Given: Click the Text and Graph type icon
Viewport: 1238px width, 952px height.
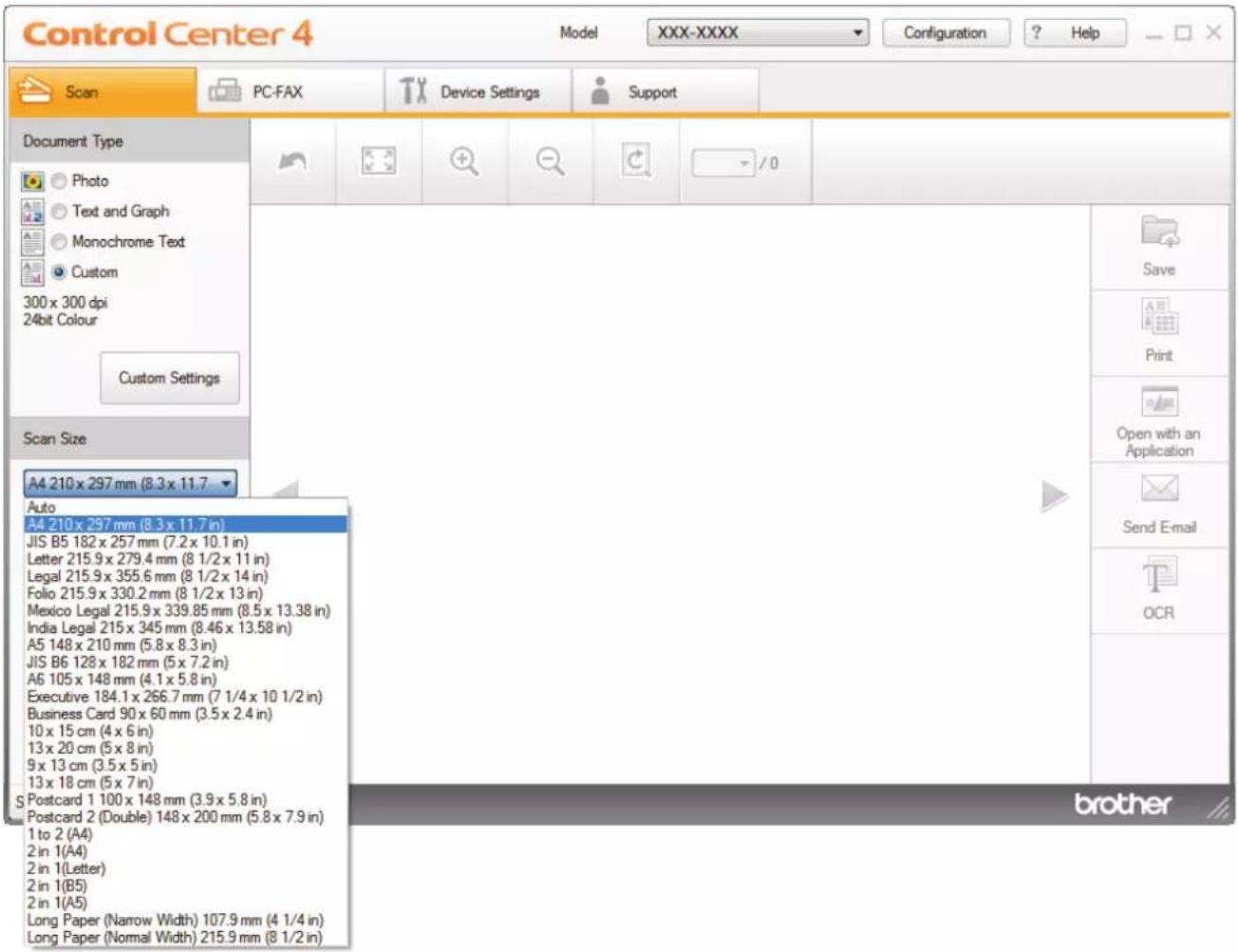Looking at the screenshot, I should [x=32, y=211].
